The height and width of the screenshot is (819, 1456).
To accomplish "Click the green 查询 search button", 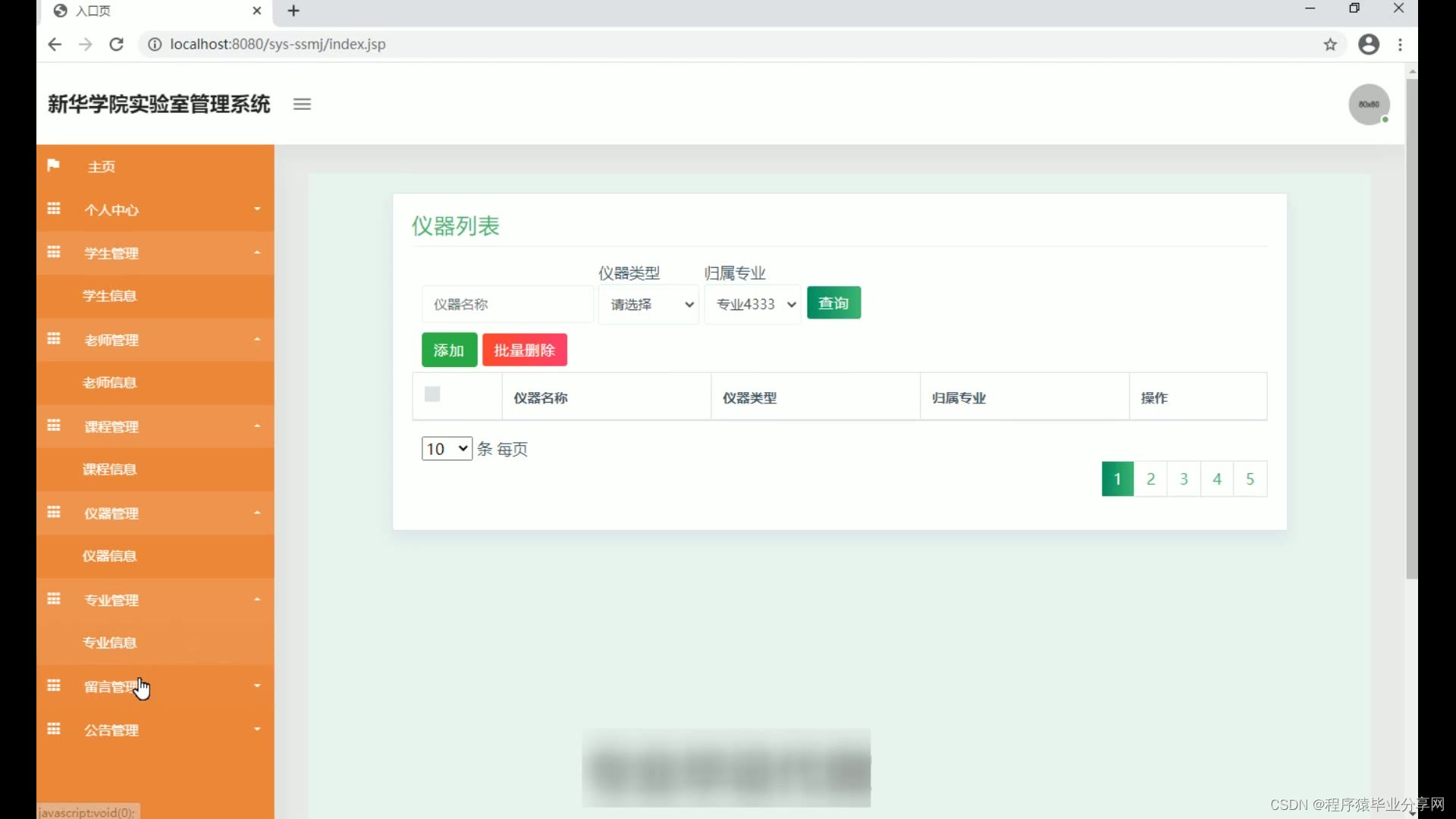I will (x=833, y=303).
